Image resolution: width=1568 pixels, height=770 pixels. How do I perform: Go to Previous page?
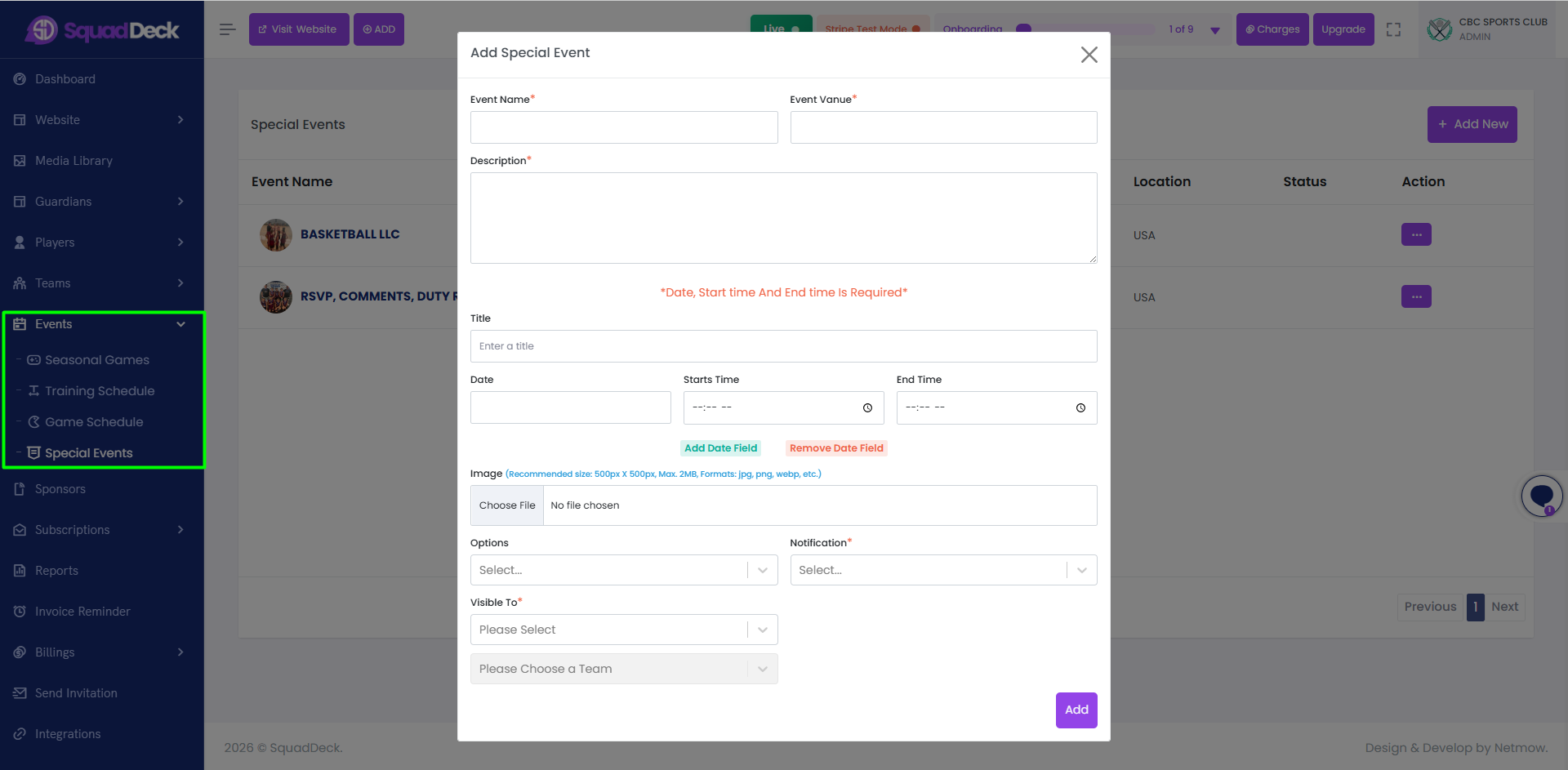click(1430, 607)
